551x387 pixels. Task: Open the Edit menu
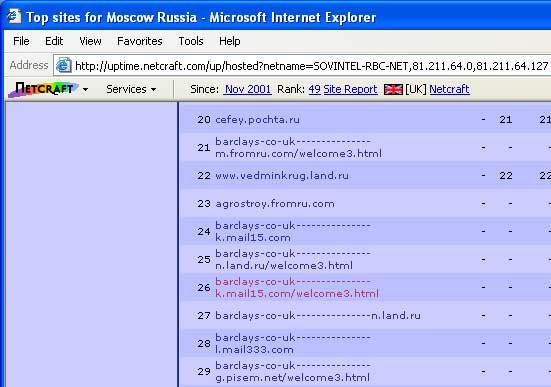pyautogui.click(x=54, y=41)
